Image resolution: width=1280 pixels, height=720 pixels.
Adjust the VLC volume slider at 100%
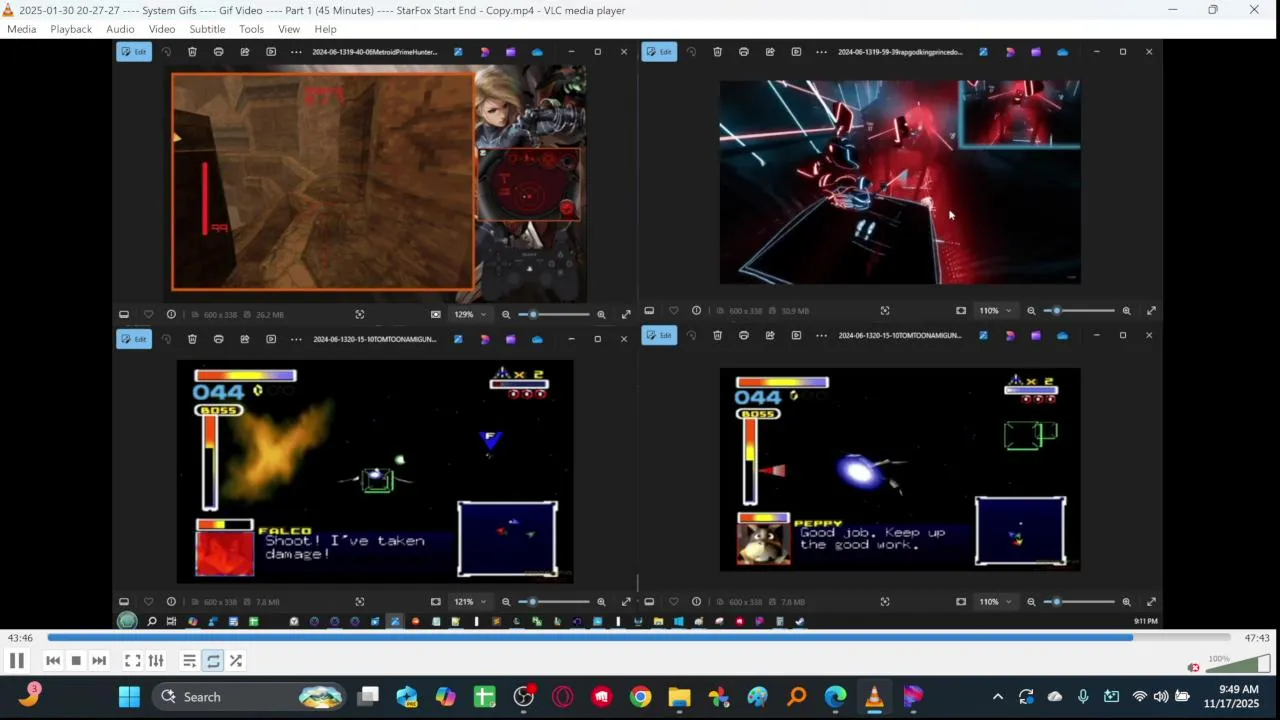click(x=1238, y=664)
